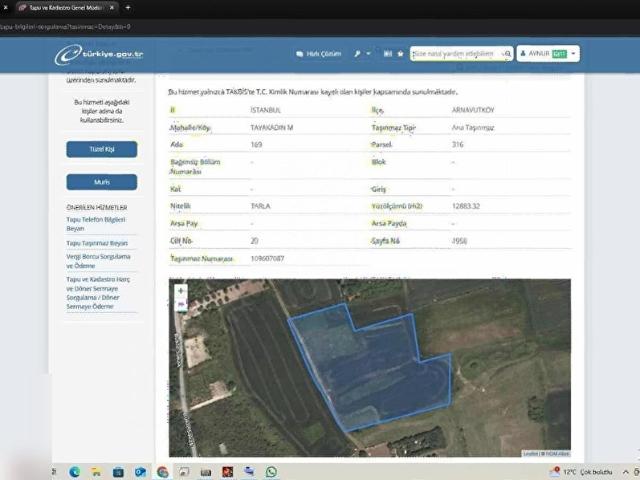Zoom in on the parcel map
Viewport: 640px width, 480px height.
click(181, 291)
